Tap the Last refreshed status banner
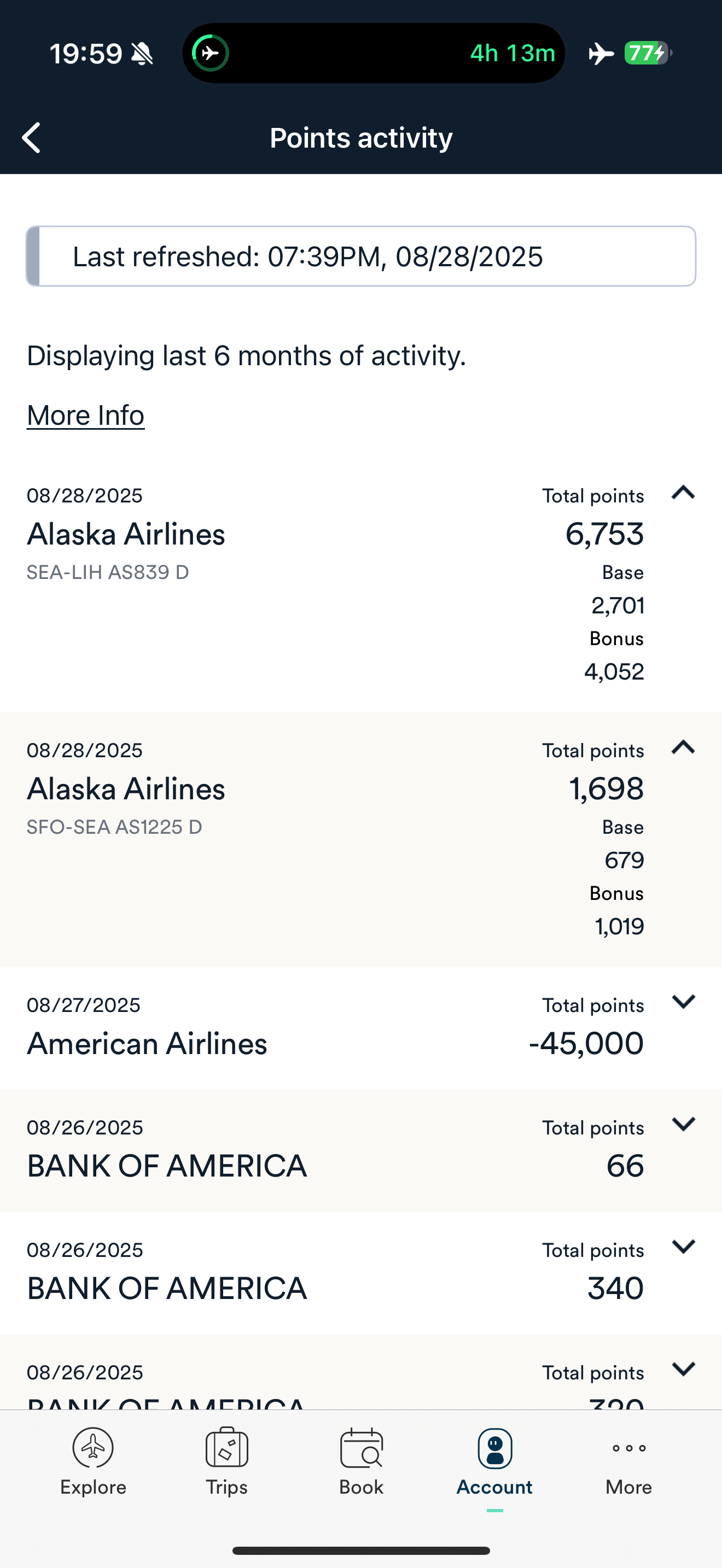 361,256
